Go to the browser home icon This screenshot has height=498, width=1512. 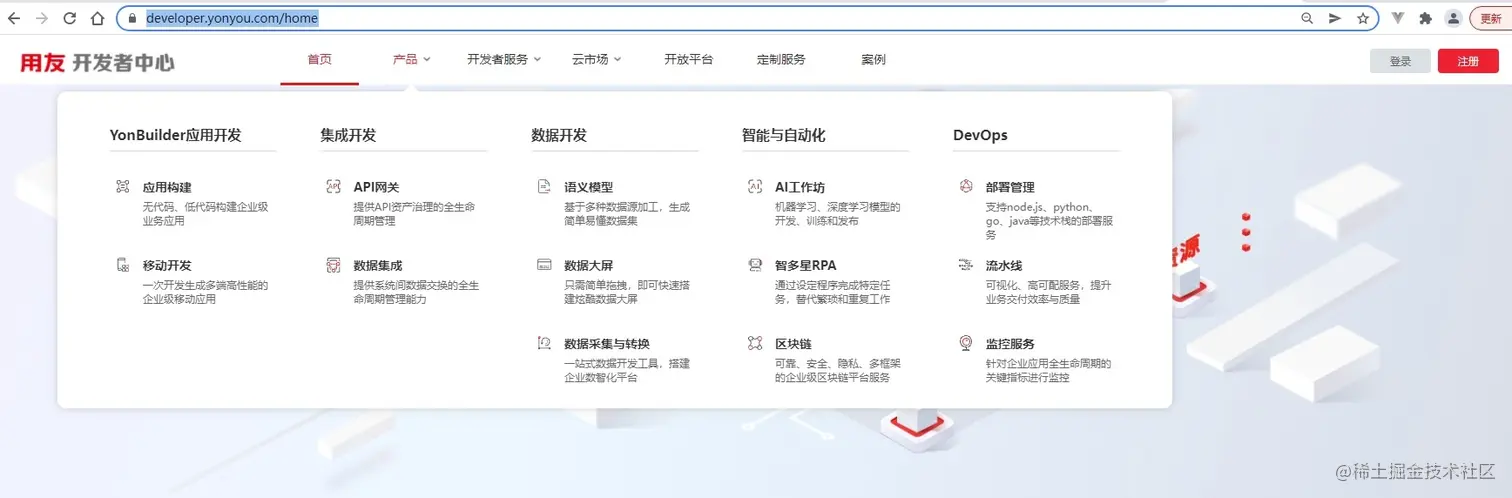97,18
